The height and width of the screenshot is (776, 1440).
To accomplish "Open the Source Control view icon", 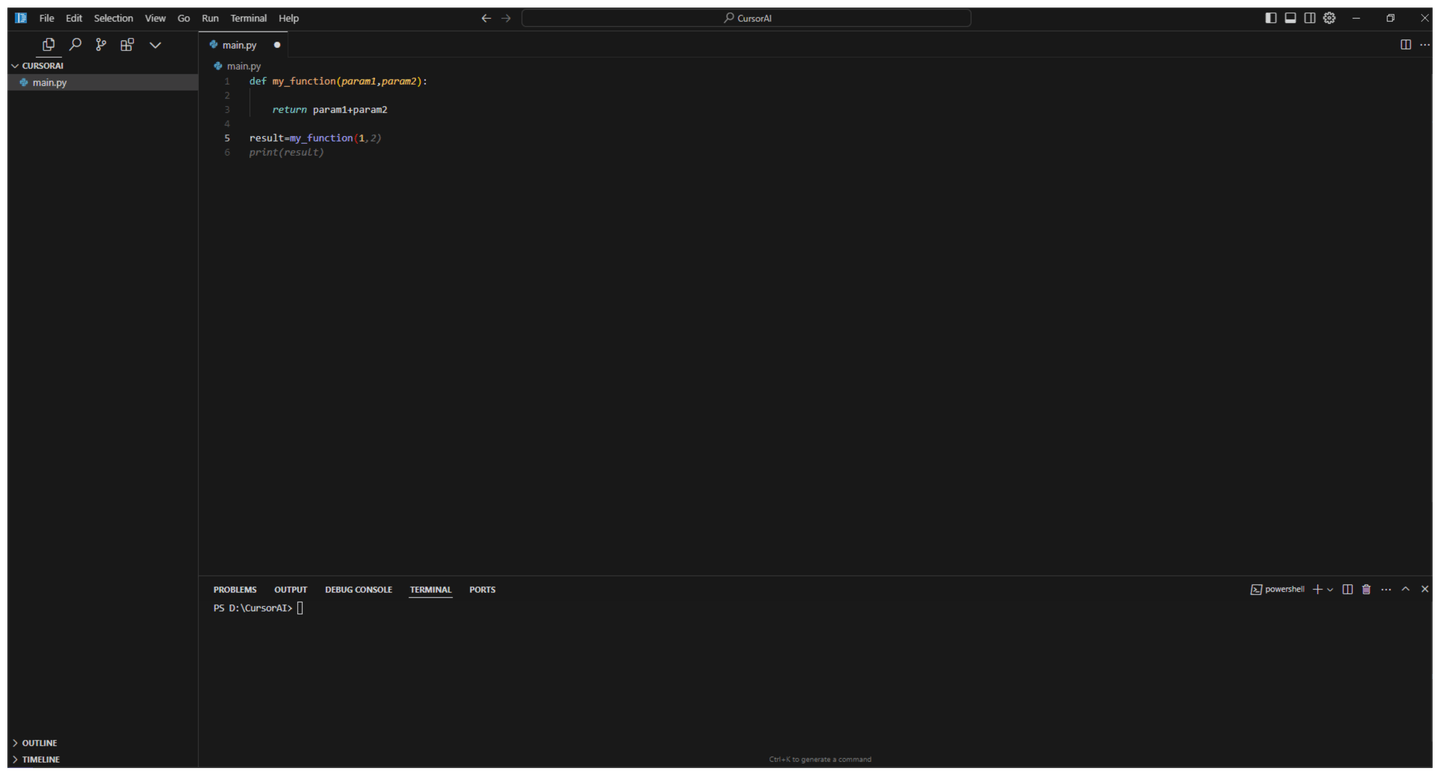I will pos(101,44).
